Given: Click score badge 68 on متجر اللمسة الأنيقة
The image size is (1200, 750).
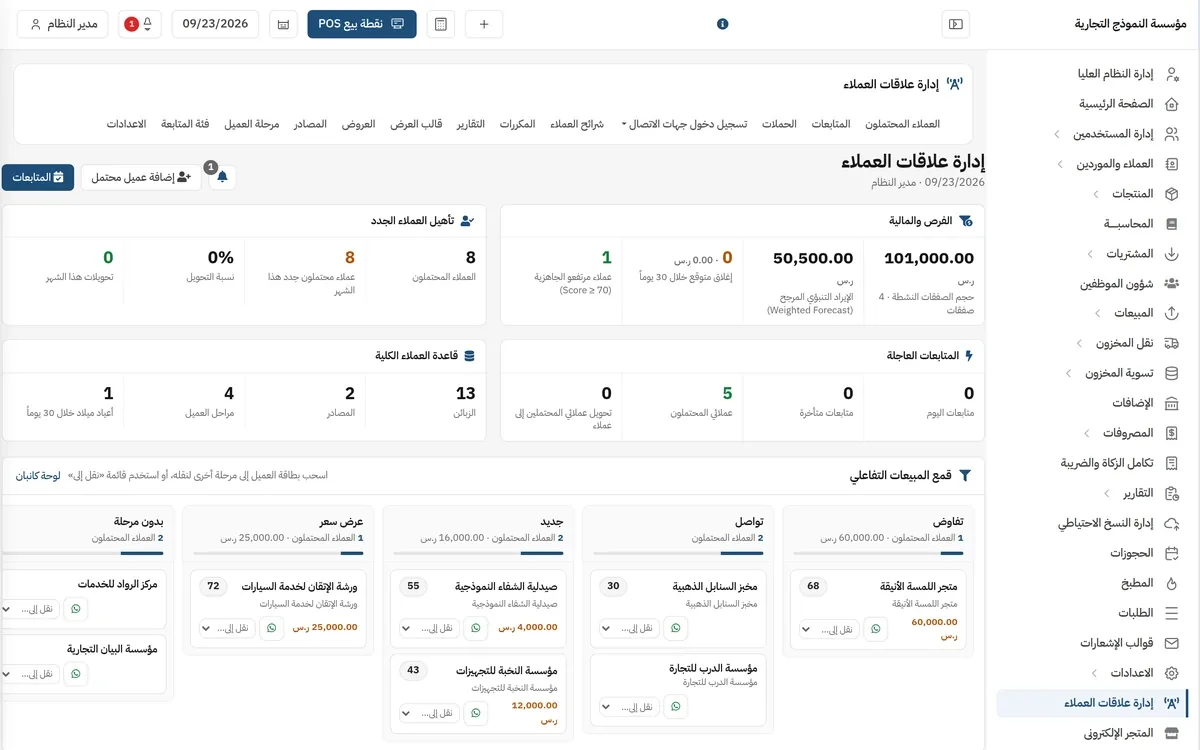Looking at the screenshot, I should point(813,586).
